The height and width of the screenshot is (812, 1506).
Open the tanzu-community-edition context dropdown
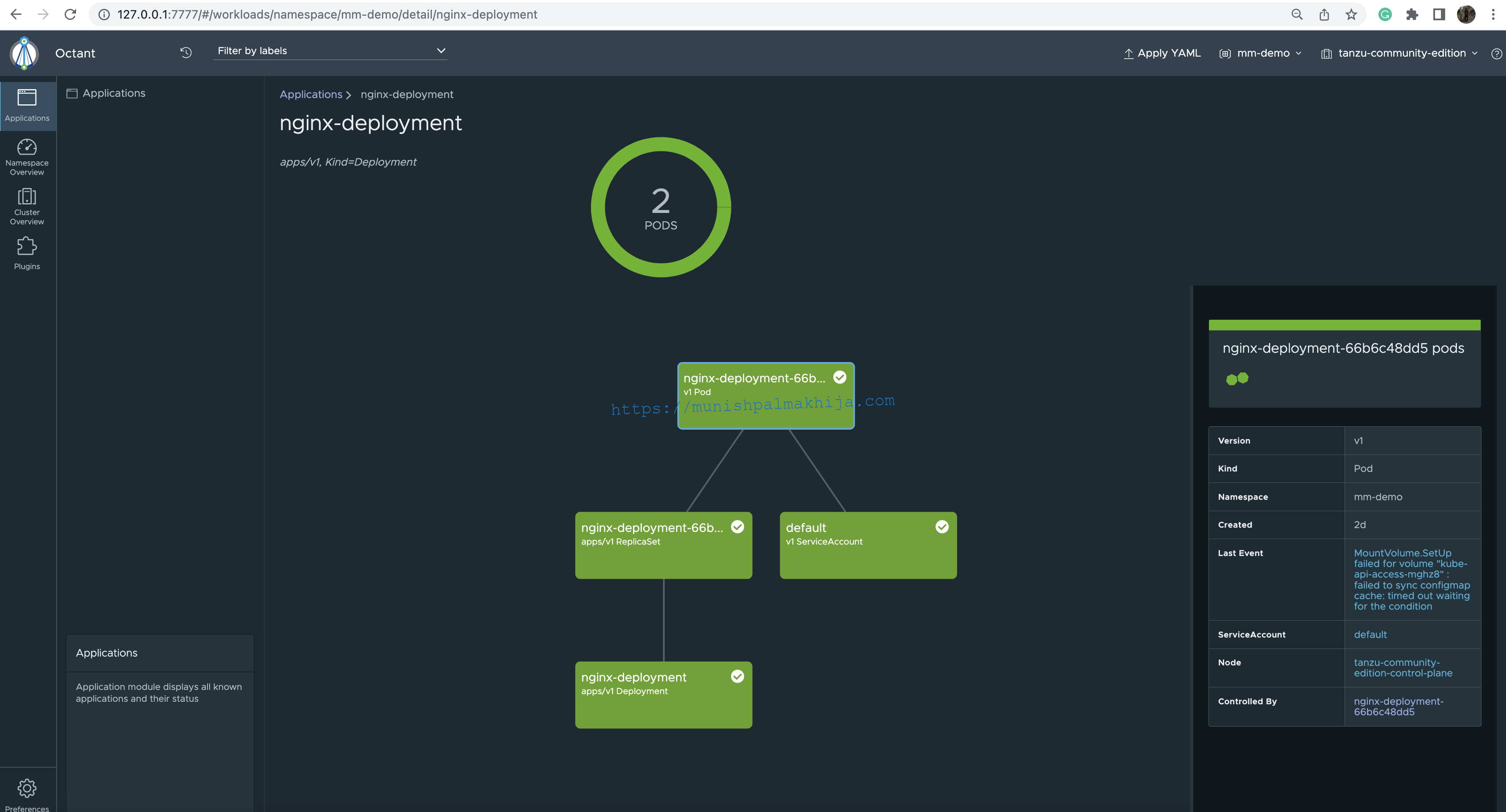pos(1399,53)
